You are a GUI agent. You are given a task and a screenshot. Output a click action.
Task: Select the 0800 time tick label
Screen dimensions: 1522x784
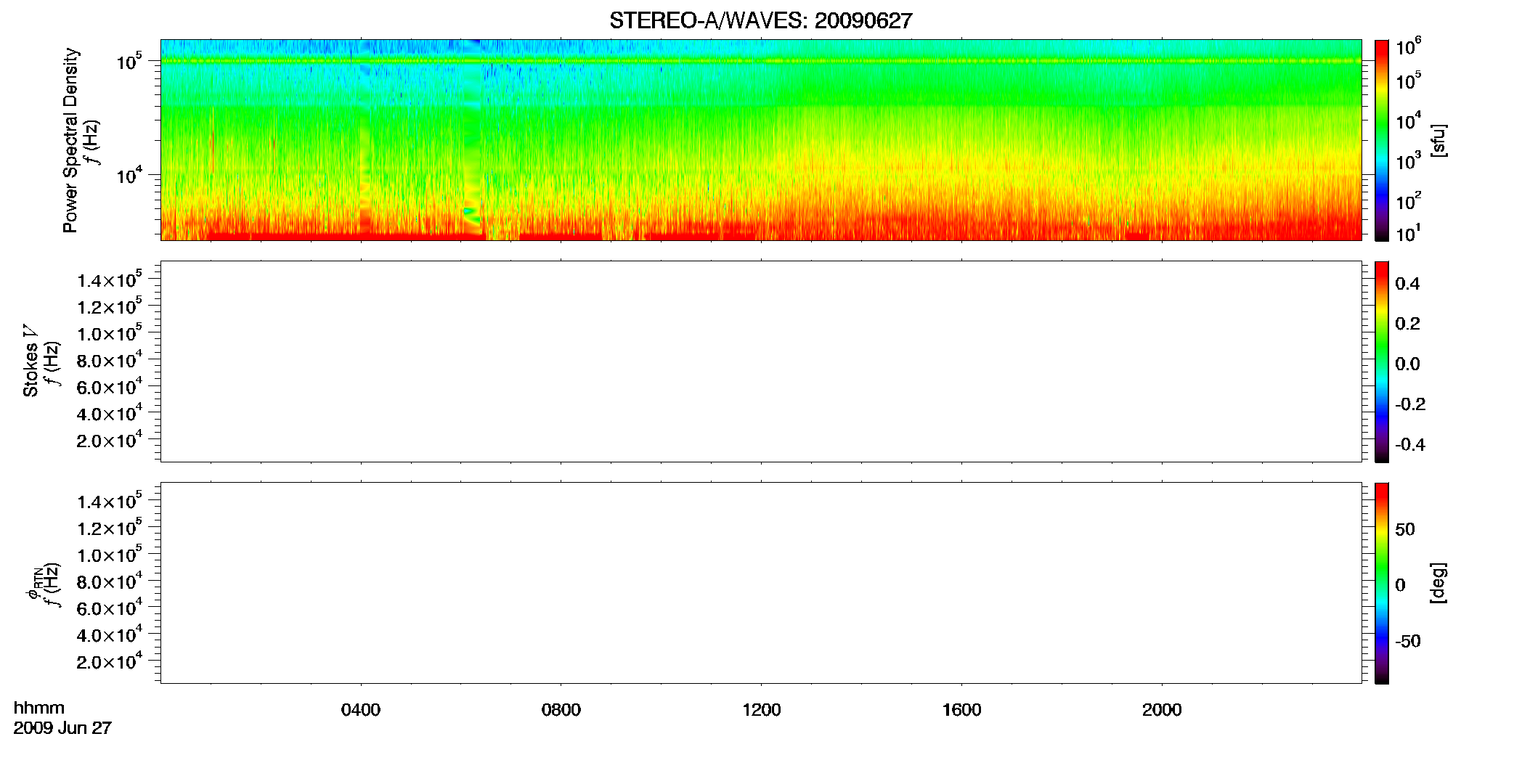(x=561, y=710)
